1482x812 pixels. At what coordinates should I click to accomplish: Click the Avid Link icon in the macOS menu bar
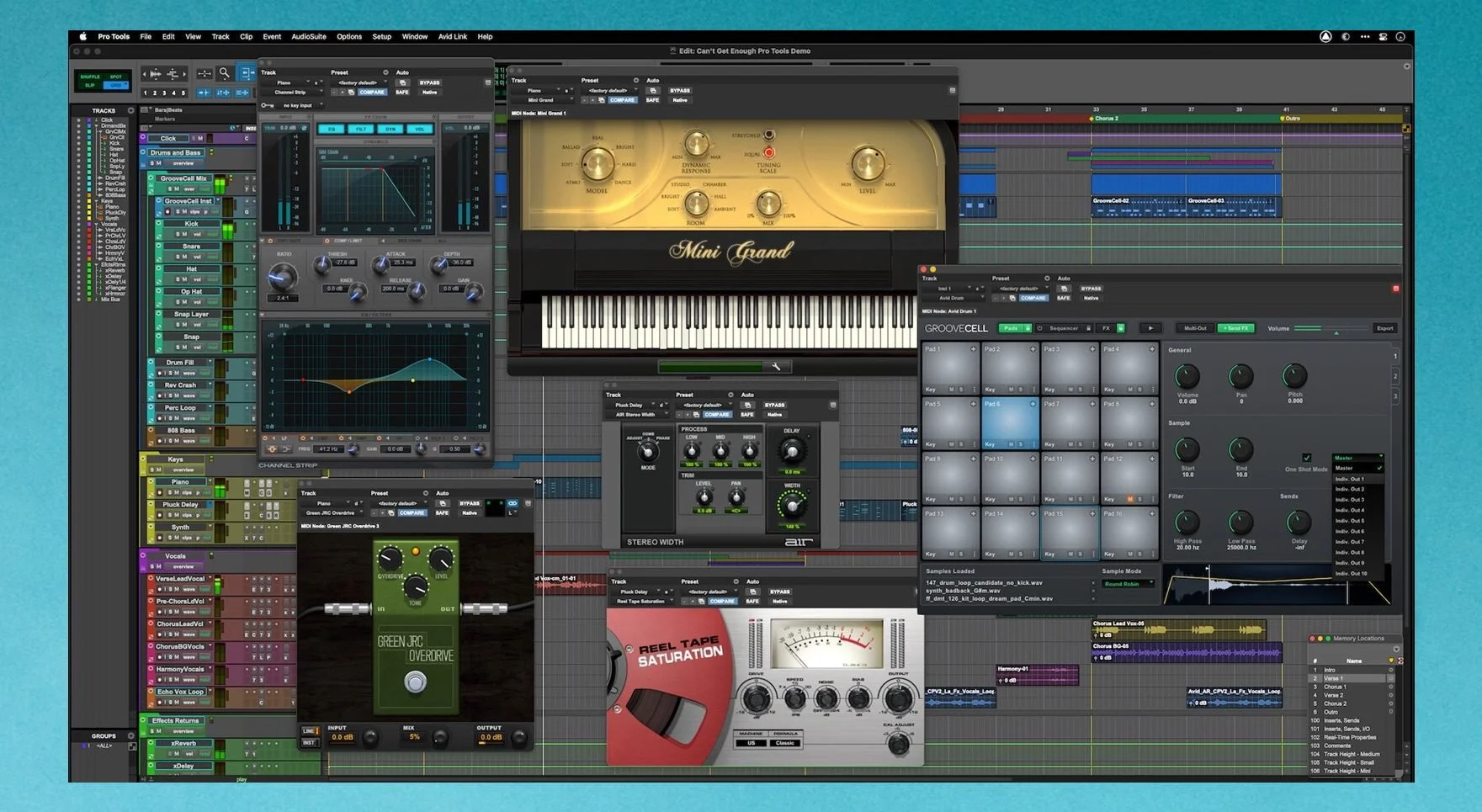coord(1324,36)
